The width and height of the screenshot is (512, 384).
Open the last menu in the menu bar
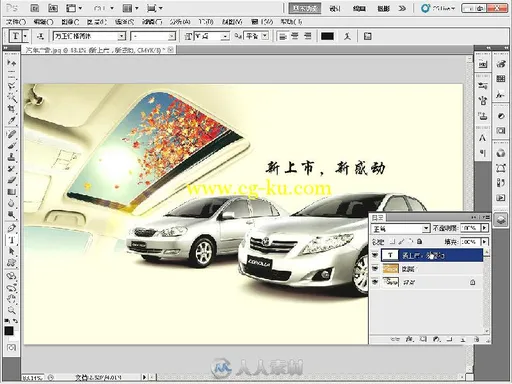(291, 22)
